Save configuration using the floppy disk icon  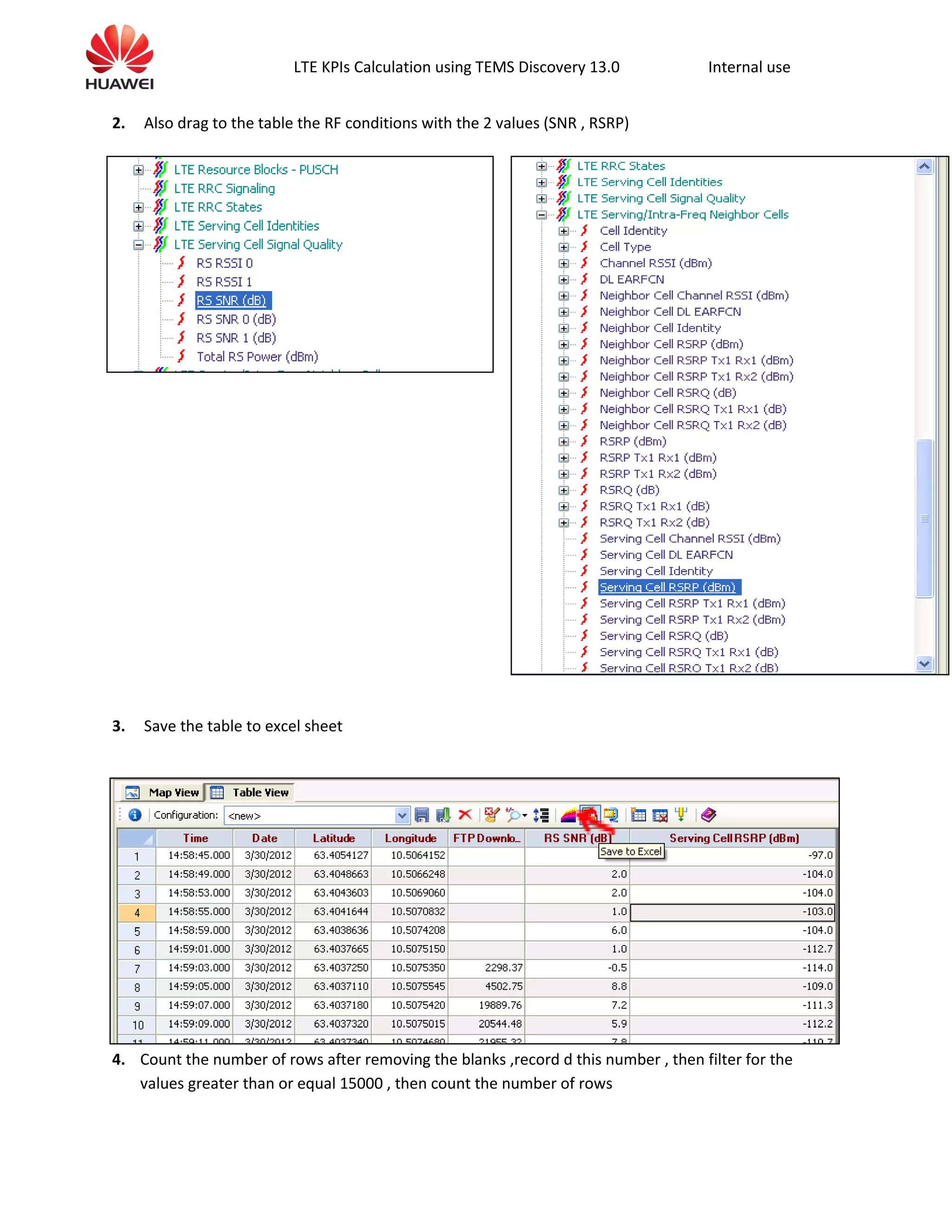(x=421, y=815)
